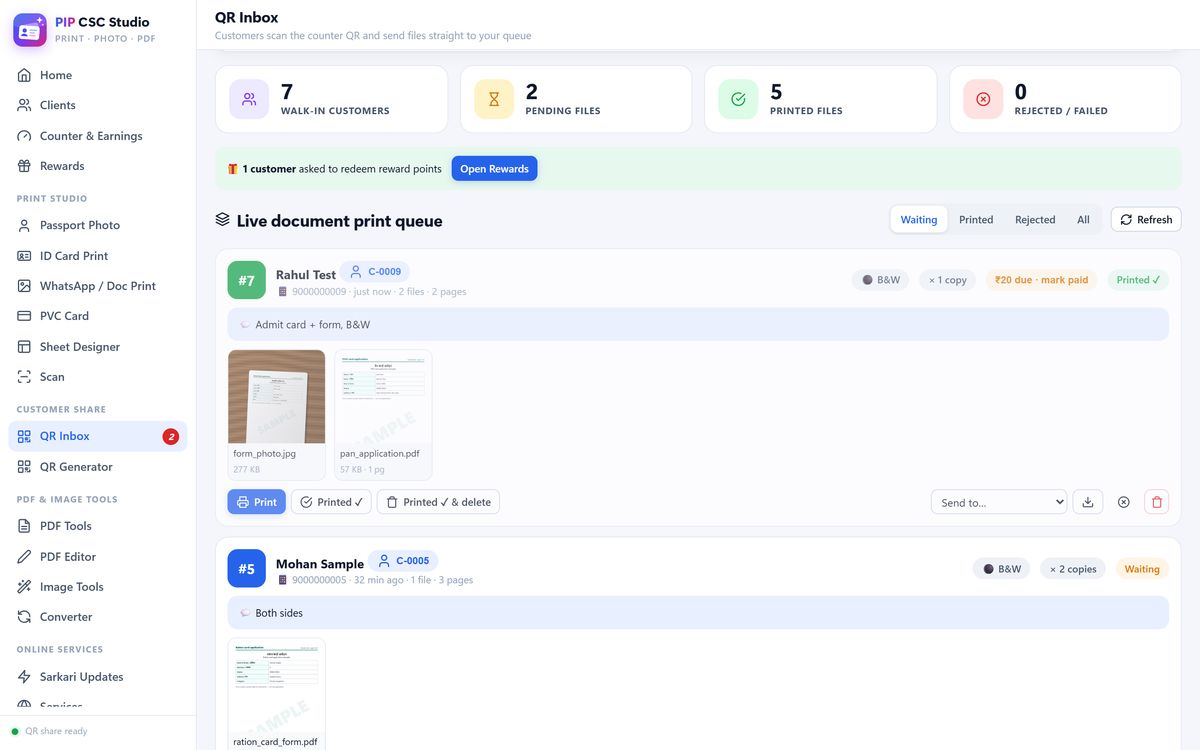Reject Rahul Test's print job
Screen dimensions: 1200x750
pos(1123,502)
